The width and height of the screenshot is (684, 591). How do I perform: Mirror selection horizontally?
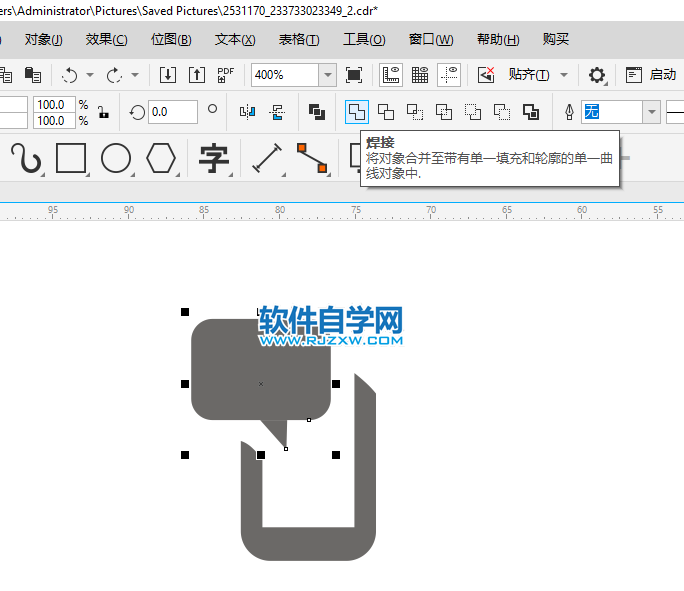coord(247,112)
